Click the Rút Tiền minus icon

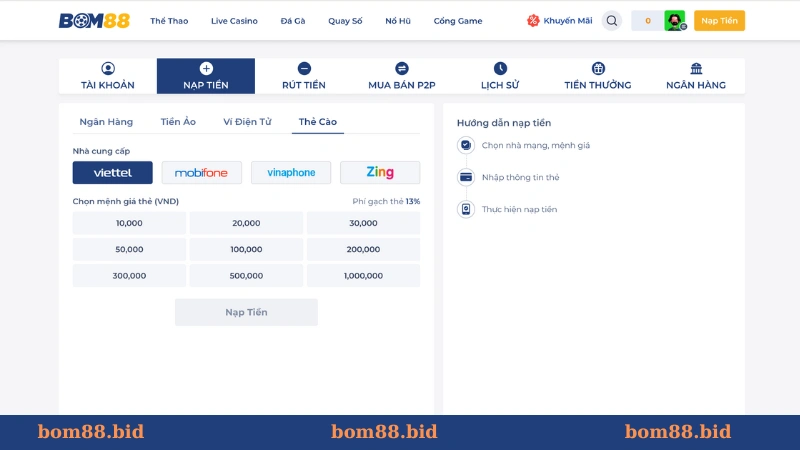[304, 68]
